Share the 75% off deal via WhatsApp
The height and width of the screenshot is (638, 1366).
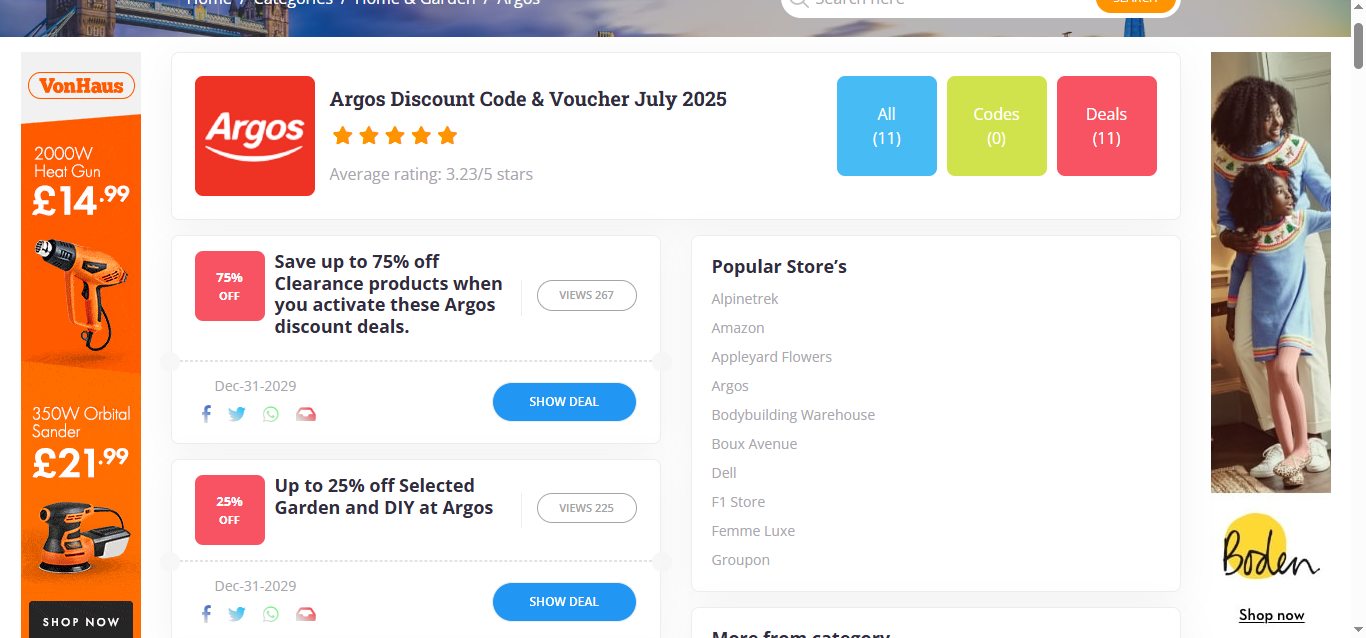coord(271,414)
